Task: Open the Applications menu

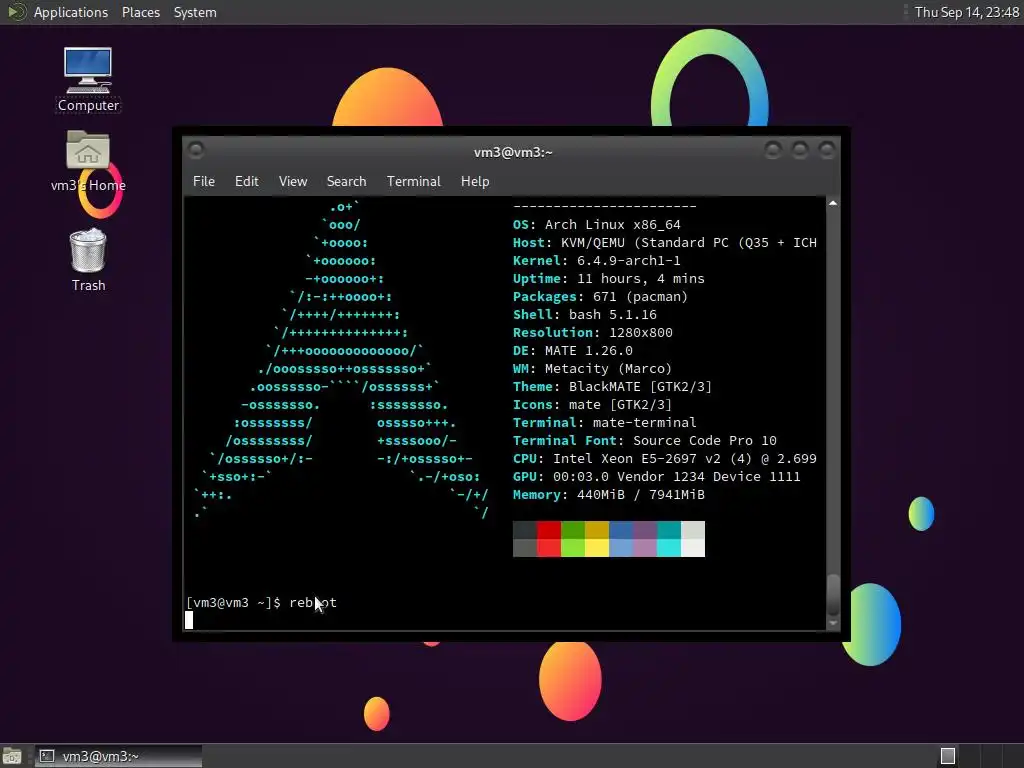Action: pyautogui.click(x=71, y=12)
